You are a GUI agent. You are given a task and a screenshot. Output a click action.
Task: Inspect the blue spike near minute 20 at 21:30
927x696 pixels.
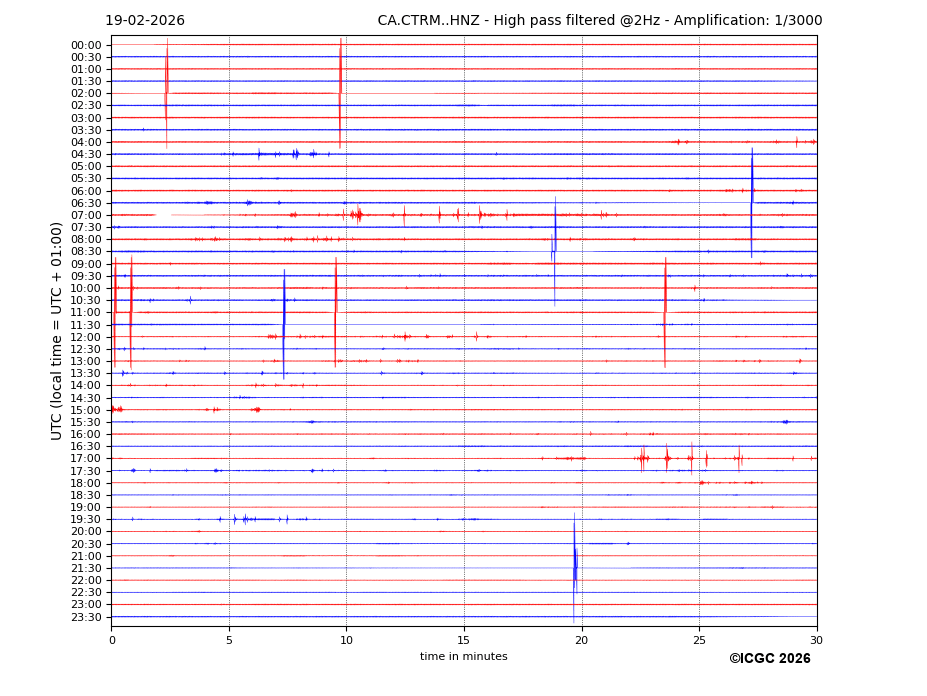575,567
